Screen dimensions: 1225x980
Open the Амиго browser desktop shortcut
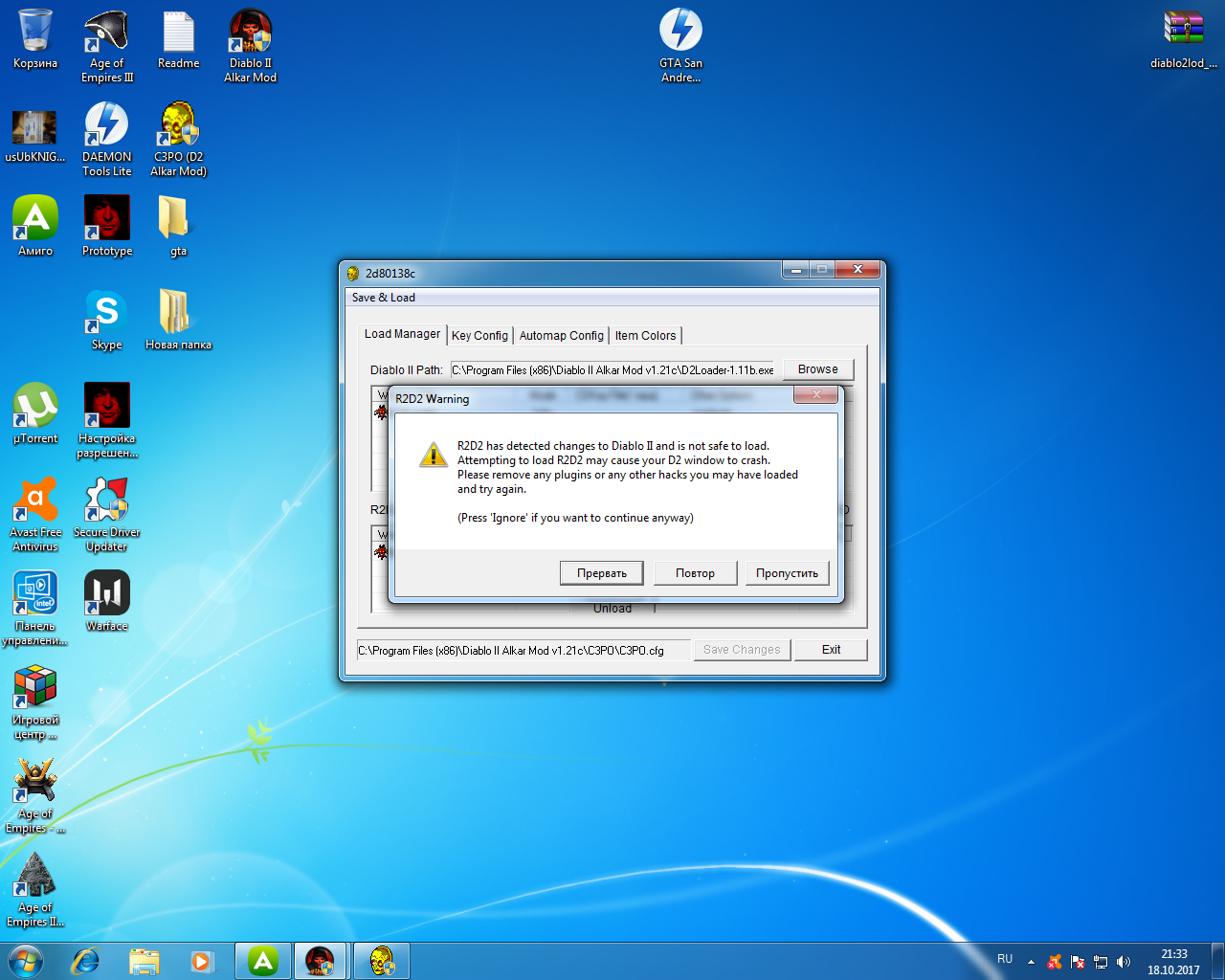pos(35,226)
